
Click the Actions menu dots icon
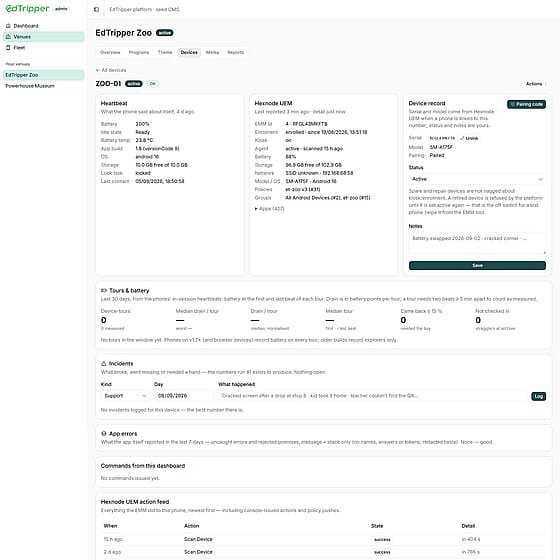(x=546, y=84)
